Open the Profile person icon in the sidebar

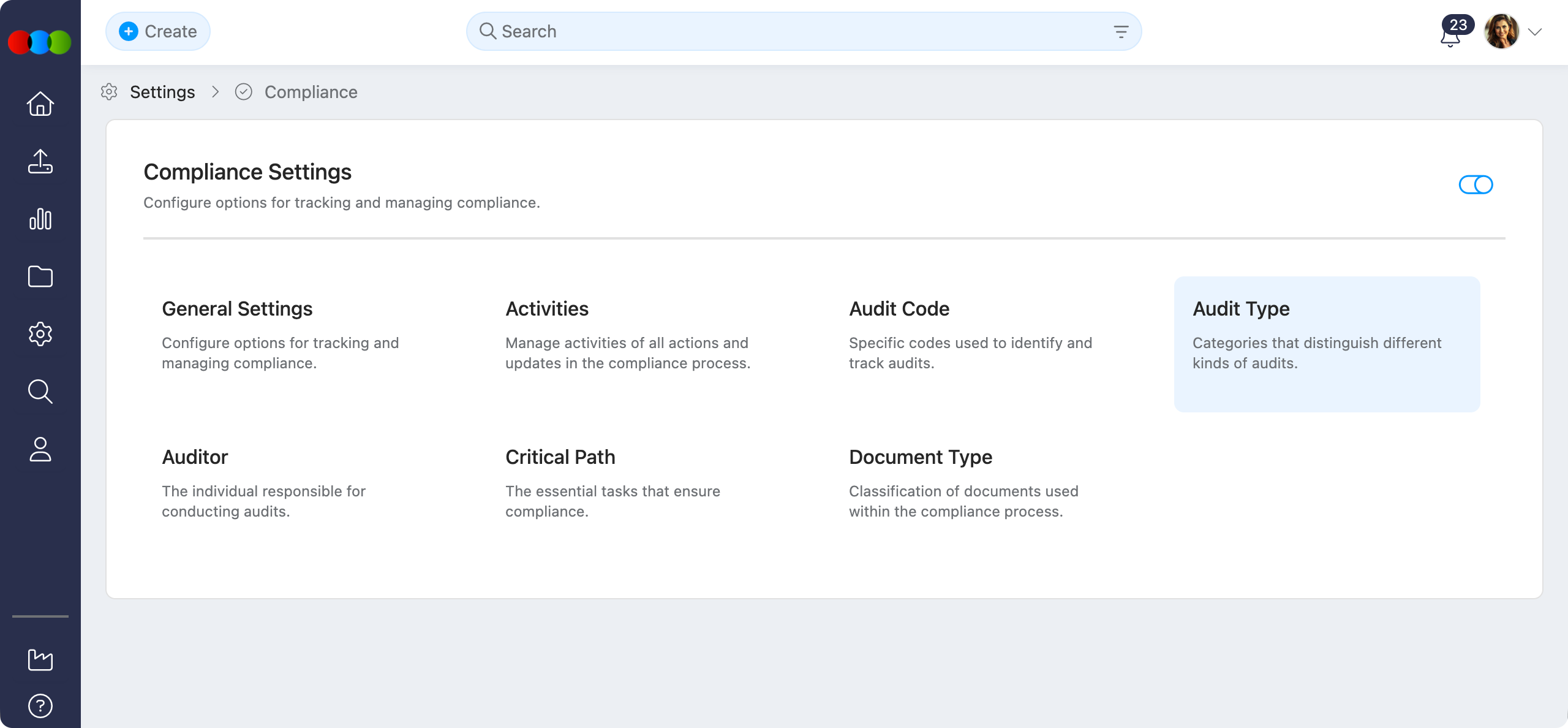coord(40,450)
